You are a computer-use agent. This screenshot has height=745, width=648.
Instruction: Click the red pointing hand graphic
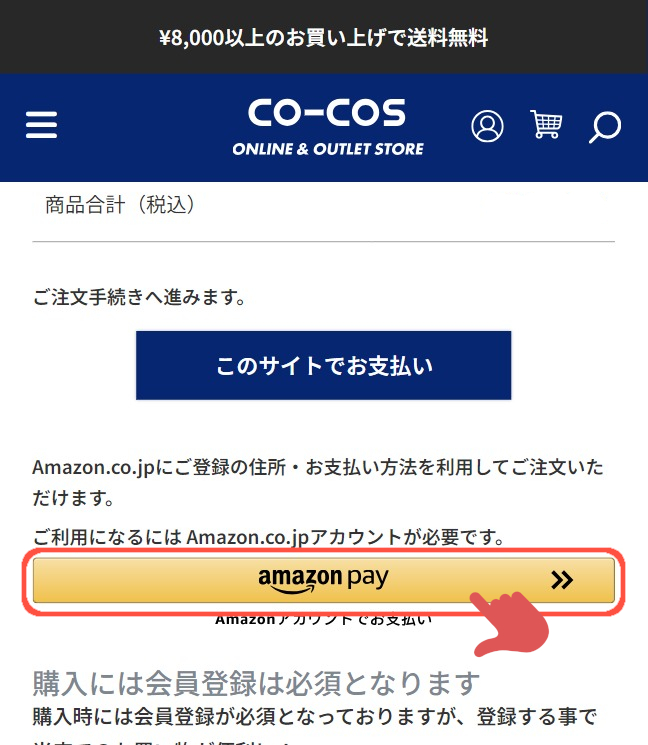[511, 623]
